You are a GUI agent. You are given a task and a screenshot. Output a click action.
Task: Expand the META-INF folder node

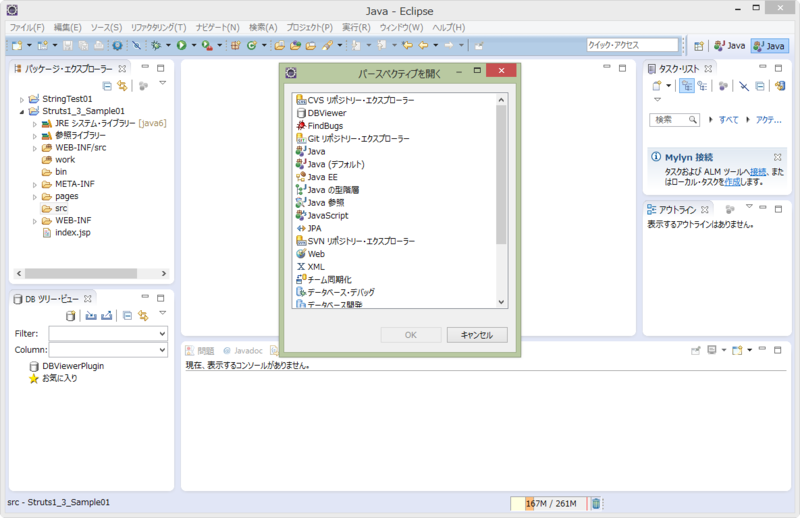(35, 185)
